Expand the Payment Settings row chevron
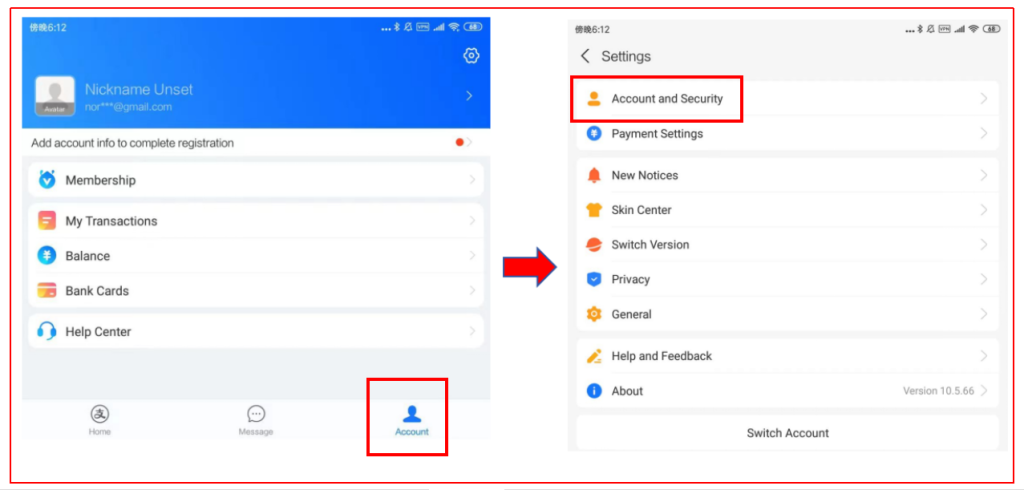The width and height of the screenshot is (1024, 490). point(984,133)
